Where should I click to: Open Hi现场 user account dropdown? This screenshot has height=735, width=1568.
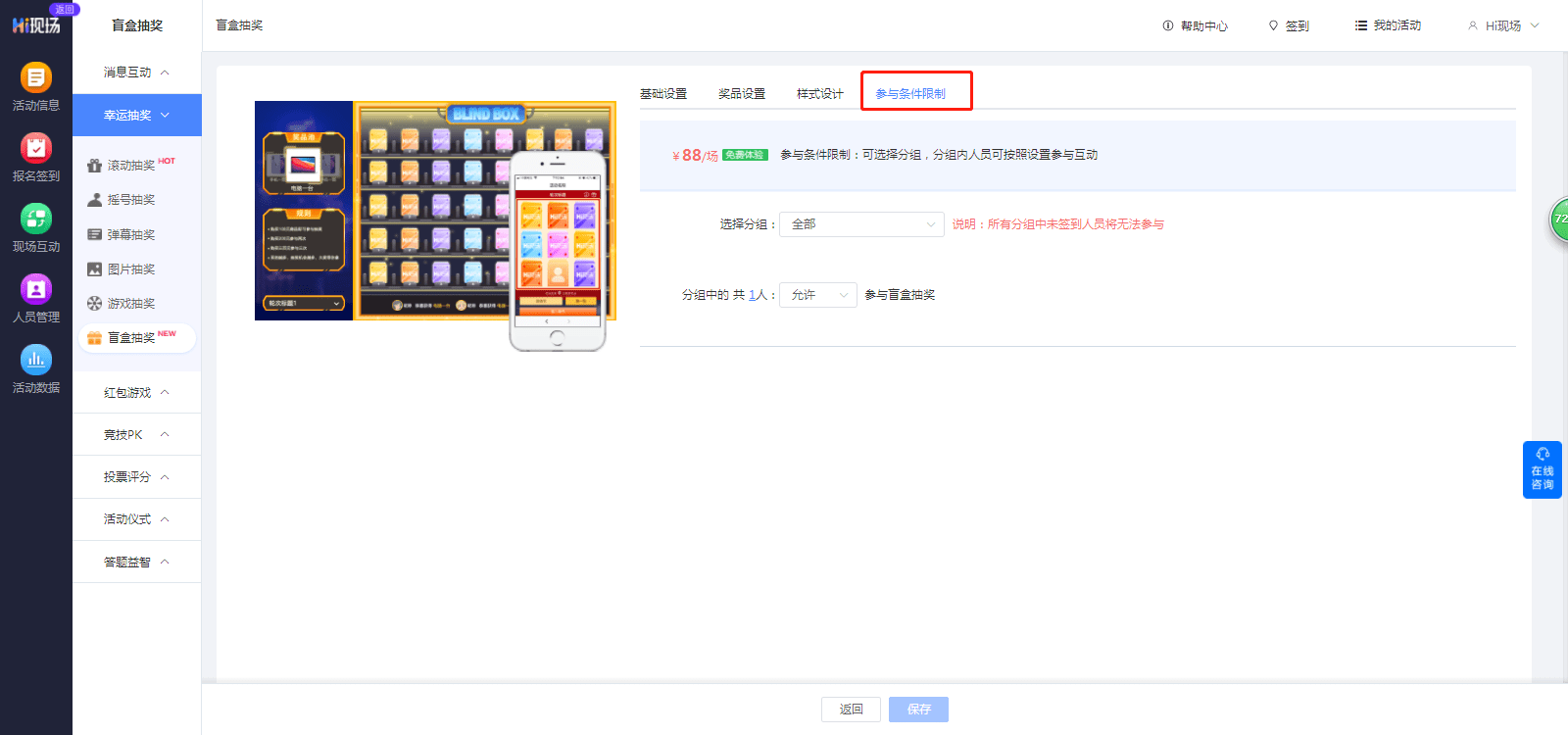[1503, 26]
